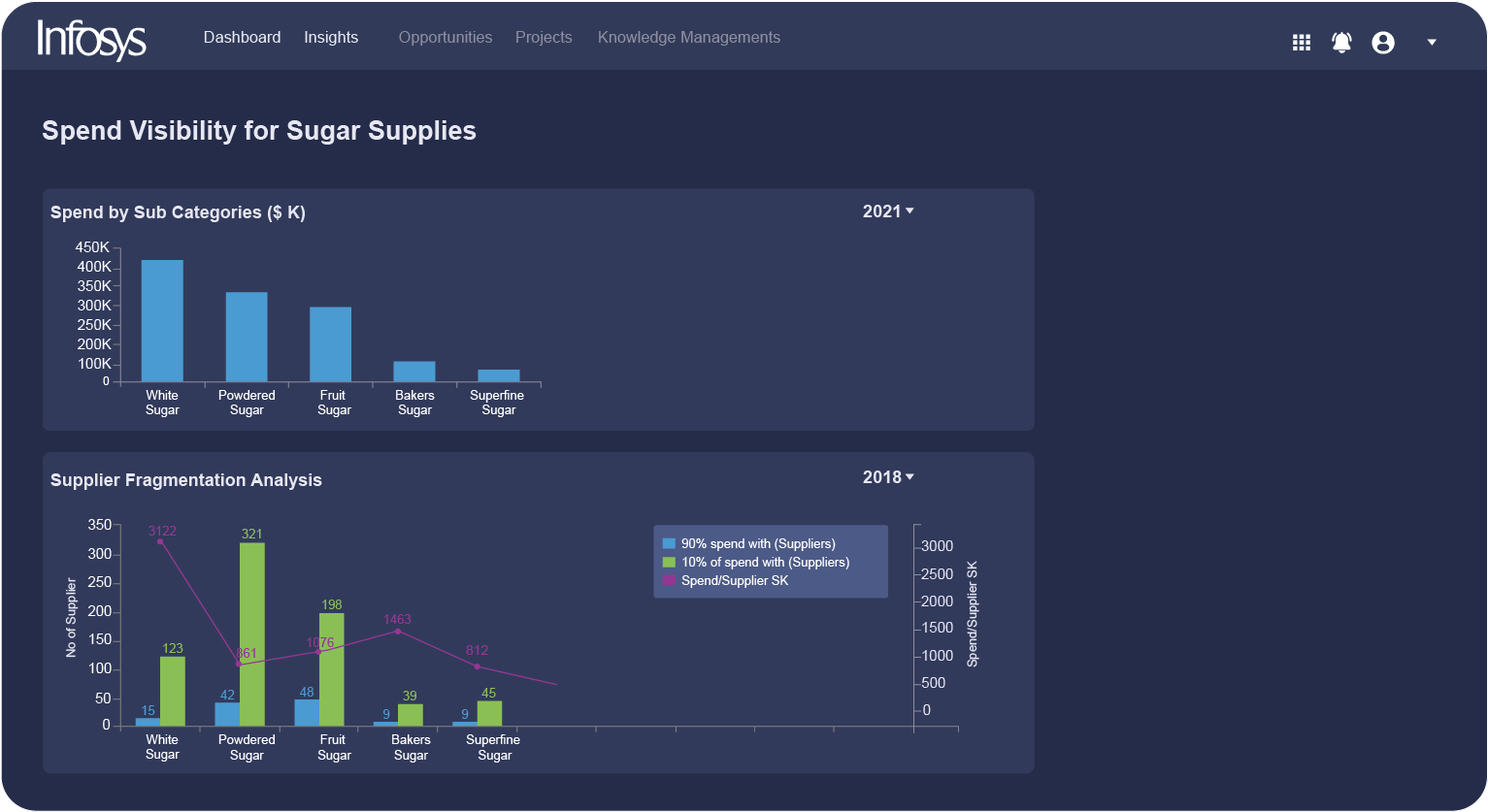Open the apps grid menu icon
Viewport: 1488px width, 812px height.
click(x=1302, y=43)
